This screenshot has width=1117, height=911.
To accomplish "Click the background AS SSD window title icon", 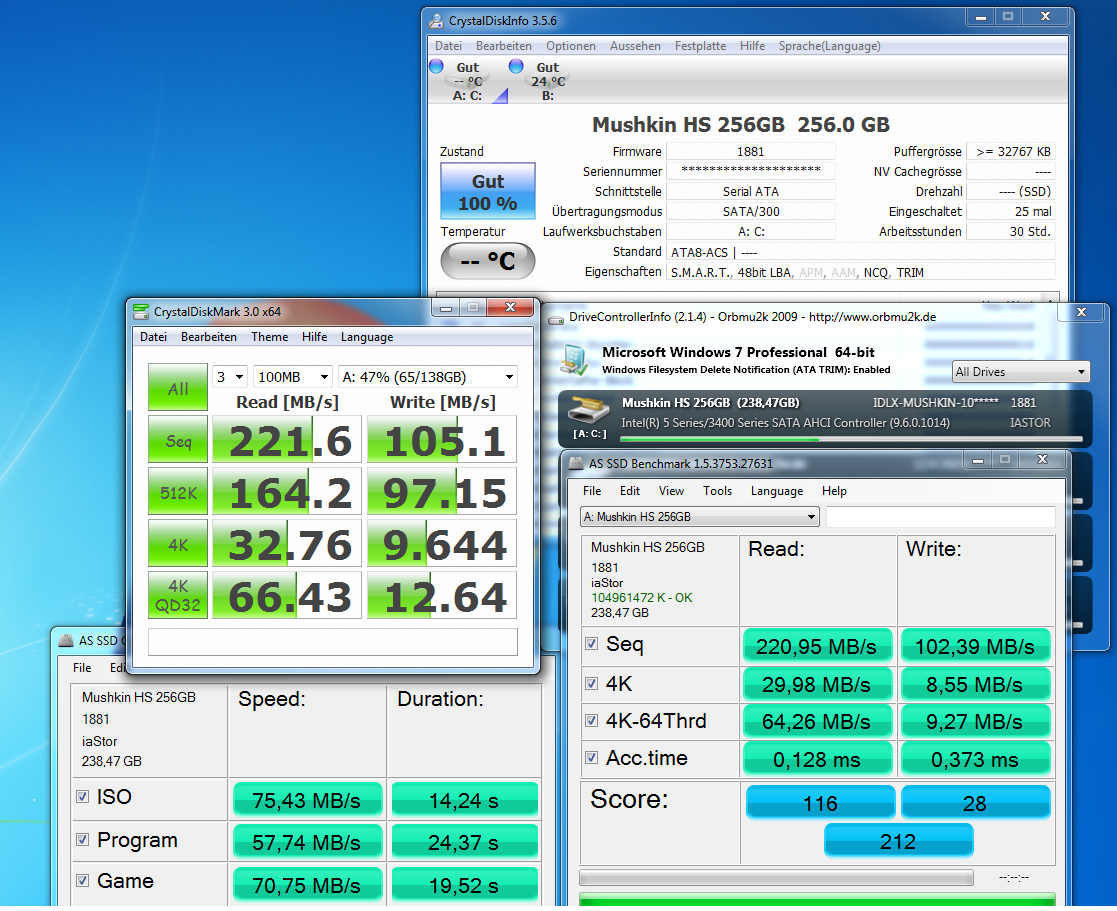I will tap(66, 640).
